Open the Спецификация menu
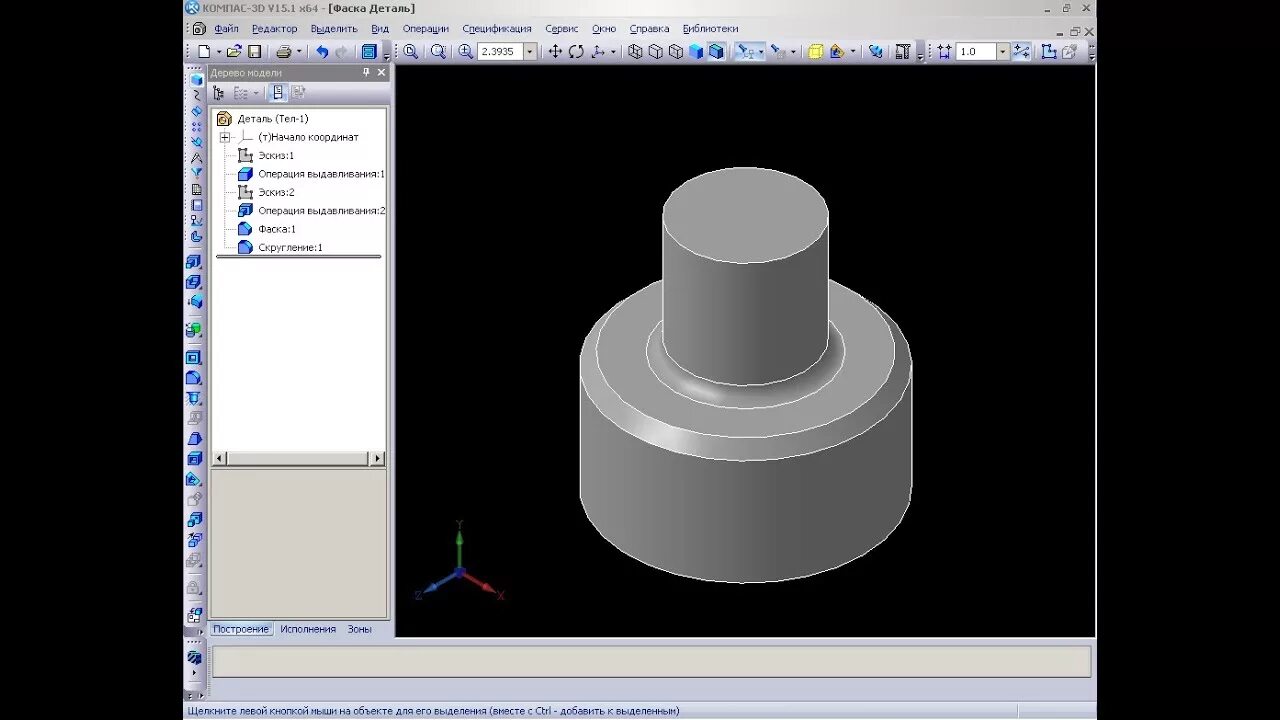Viewport: 1280px width, 720px height. tap(497, 29)
